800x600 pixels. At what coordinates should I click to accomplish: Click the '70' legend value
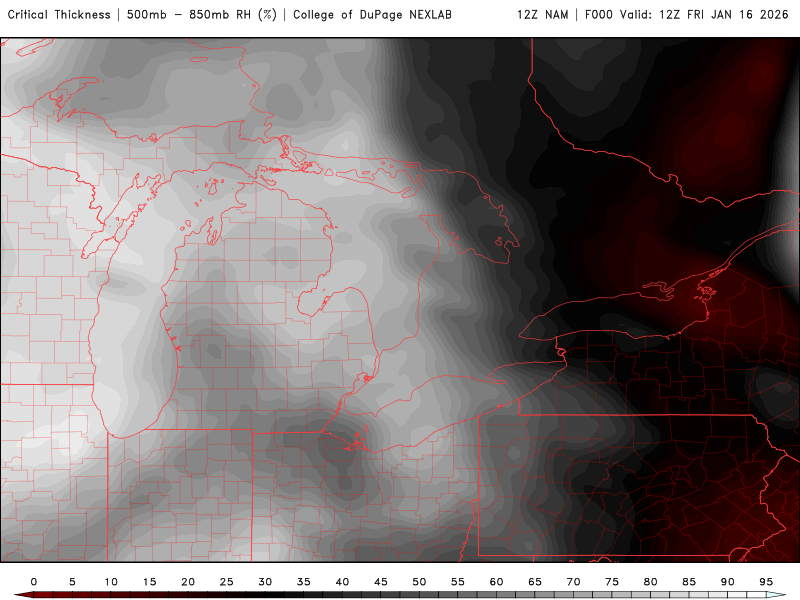[x=573, y=582]
